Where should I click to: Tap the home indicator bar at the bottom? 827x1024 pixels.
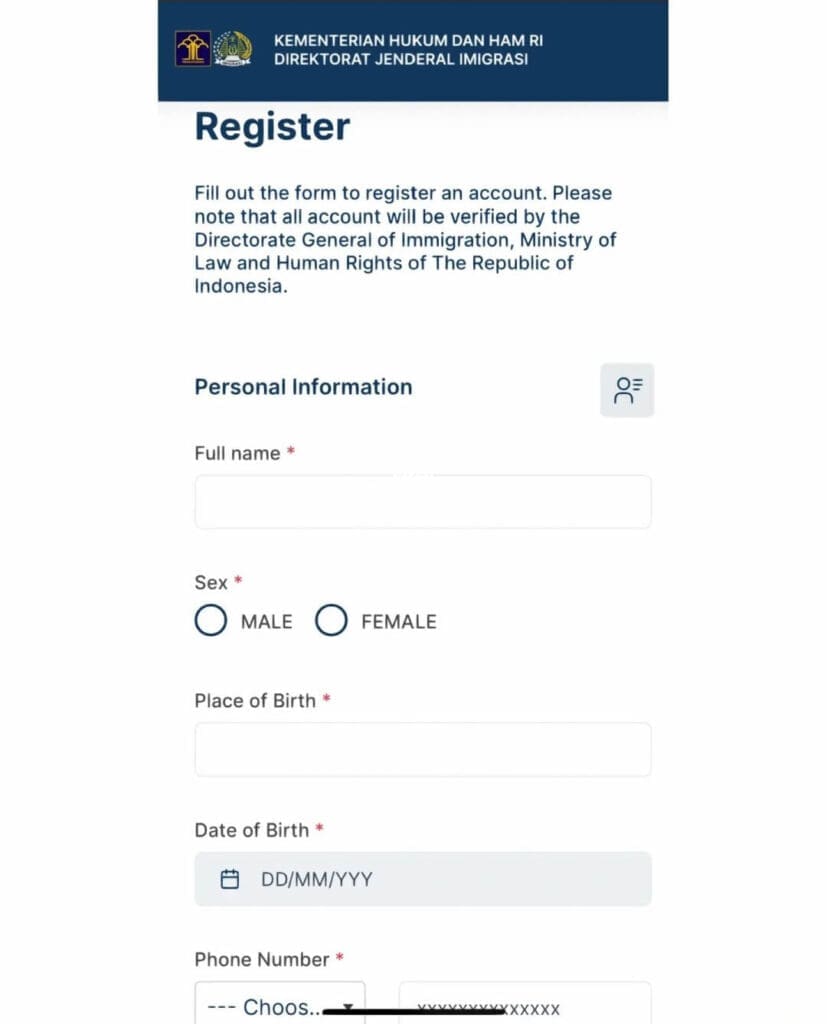point(413,1010)
